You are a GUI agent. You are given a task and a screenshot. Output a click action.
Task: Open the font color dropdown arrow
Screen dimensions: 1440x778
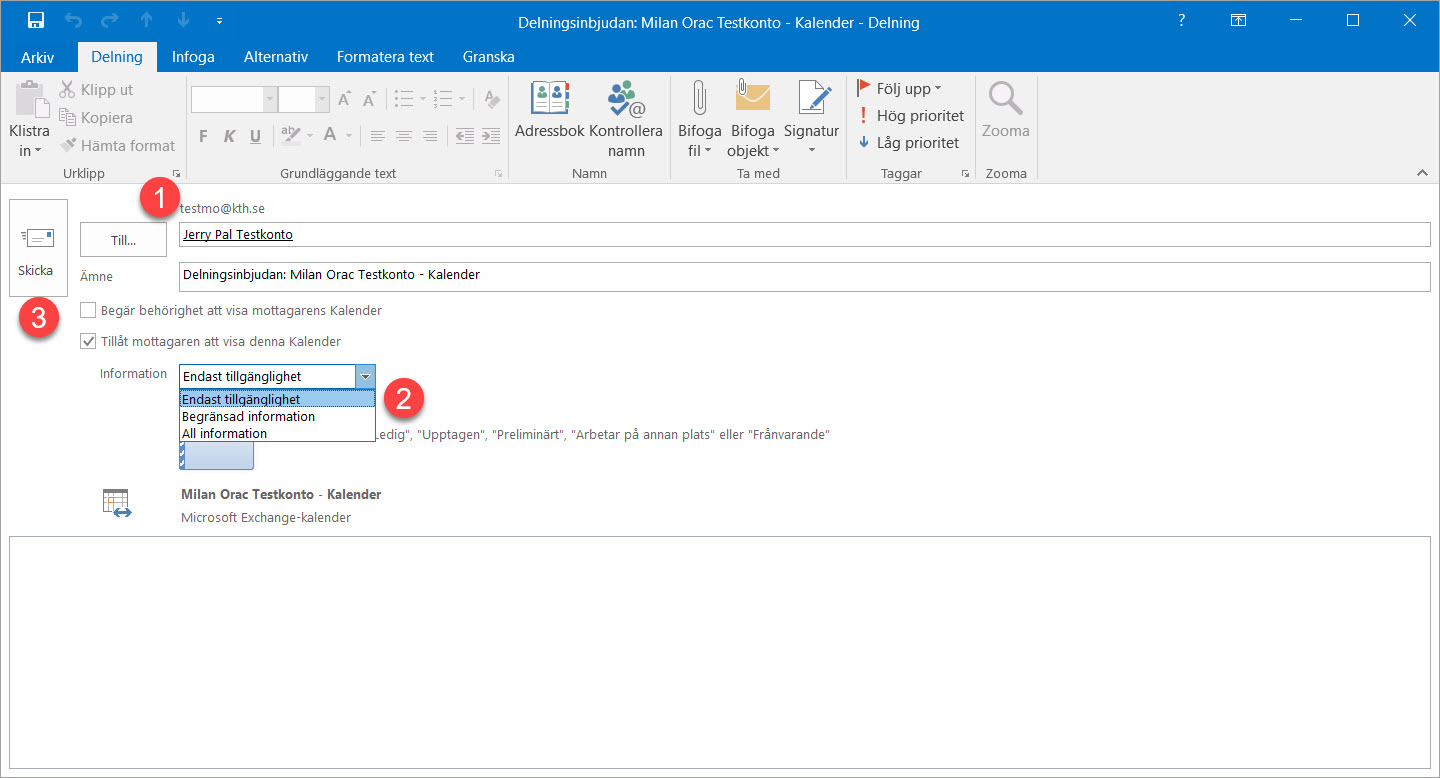(349, 136)
